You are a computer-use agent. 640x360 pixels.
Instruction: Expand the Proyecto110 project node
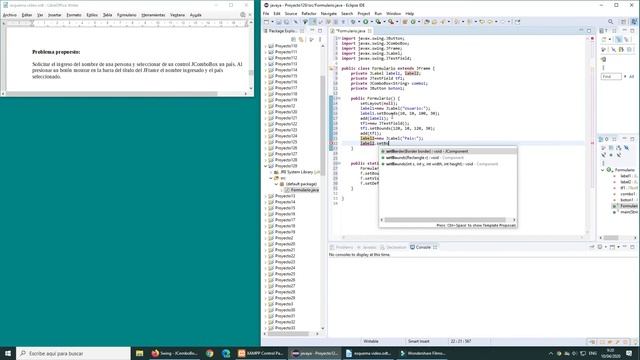[266, 46]
